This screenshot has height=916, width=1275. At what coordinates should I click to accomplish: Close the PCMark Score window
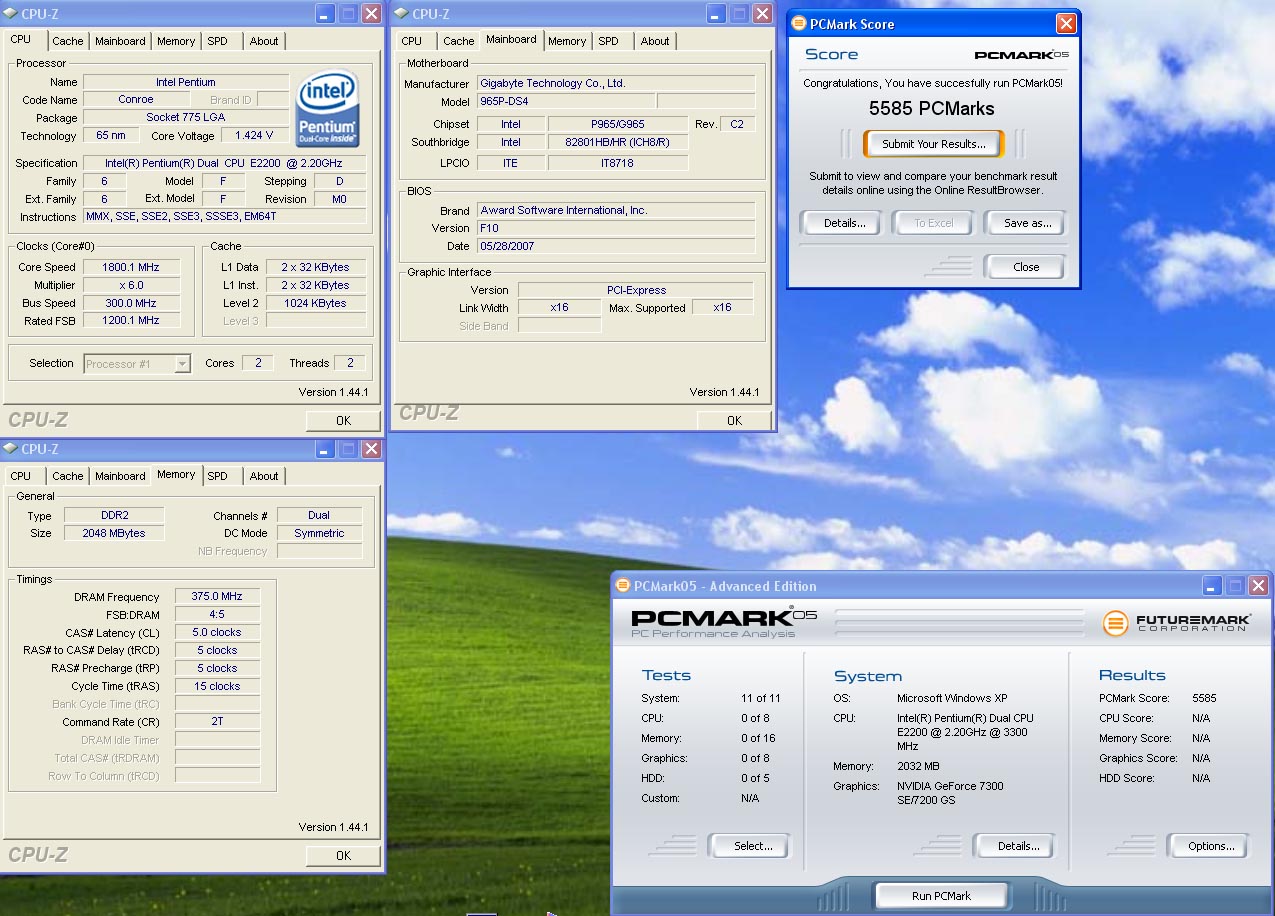[x=1067, y=23]
